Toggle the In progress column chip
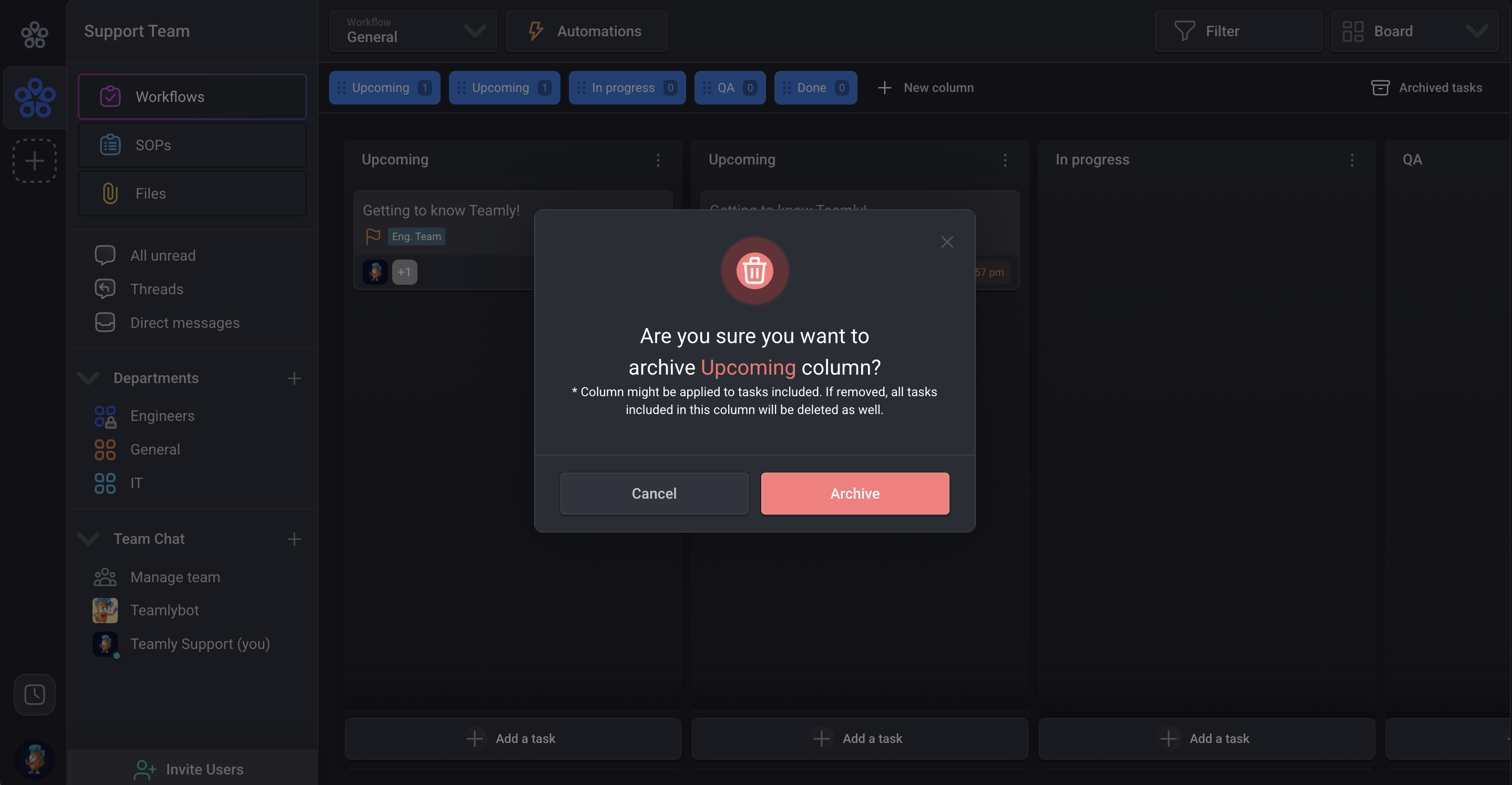 point(627,88)
